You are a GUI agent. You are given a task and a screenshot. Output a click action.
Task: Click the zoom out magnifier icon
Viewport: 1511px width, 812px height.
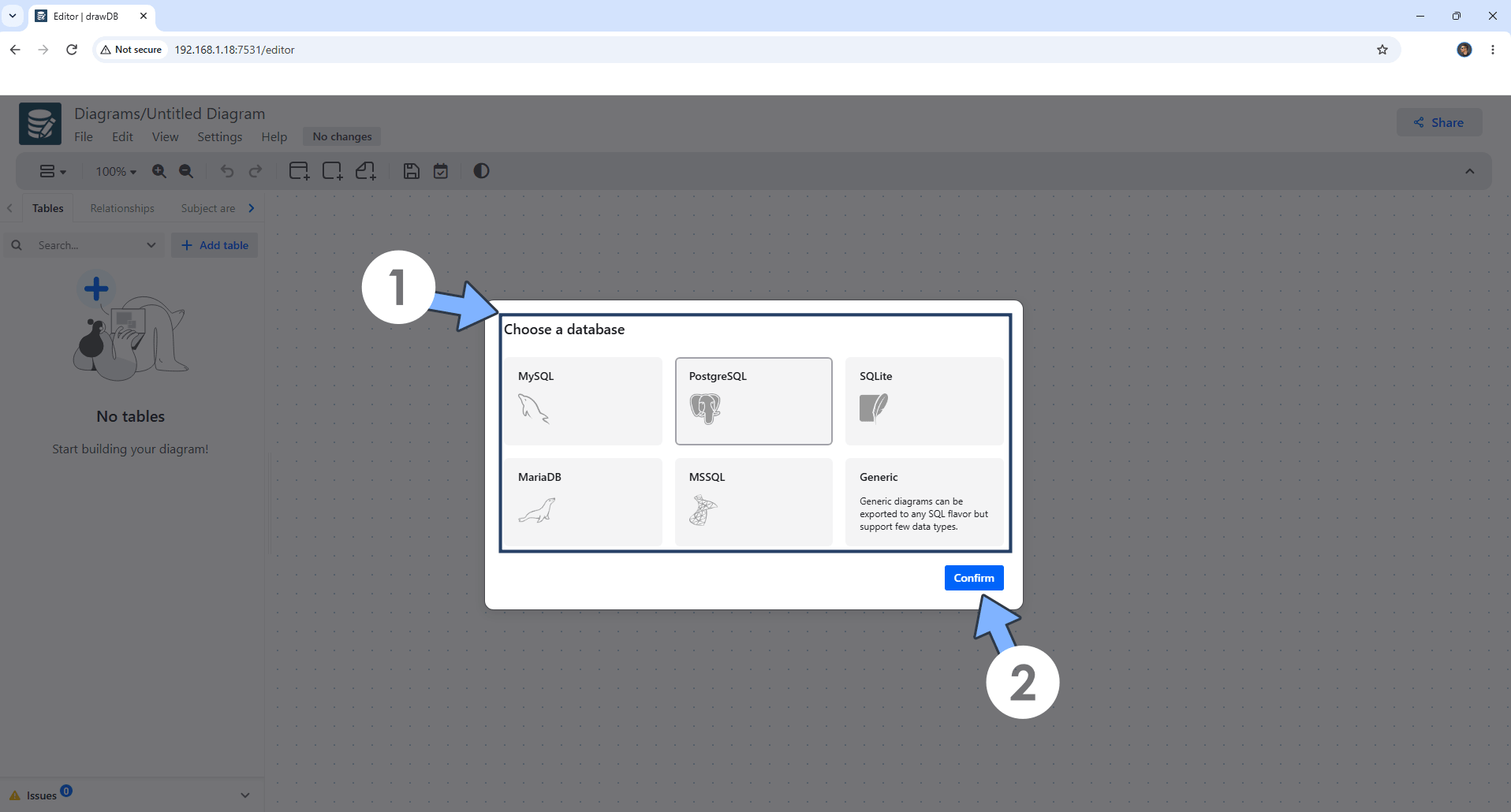(186, 171)
